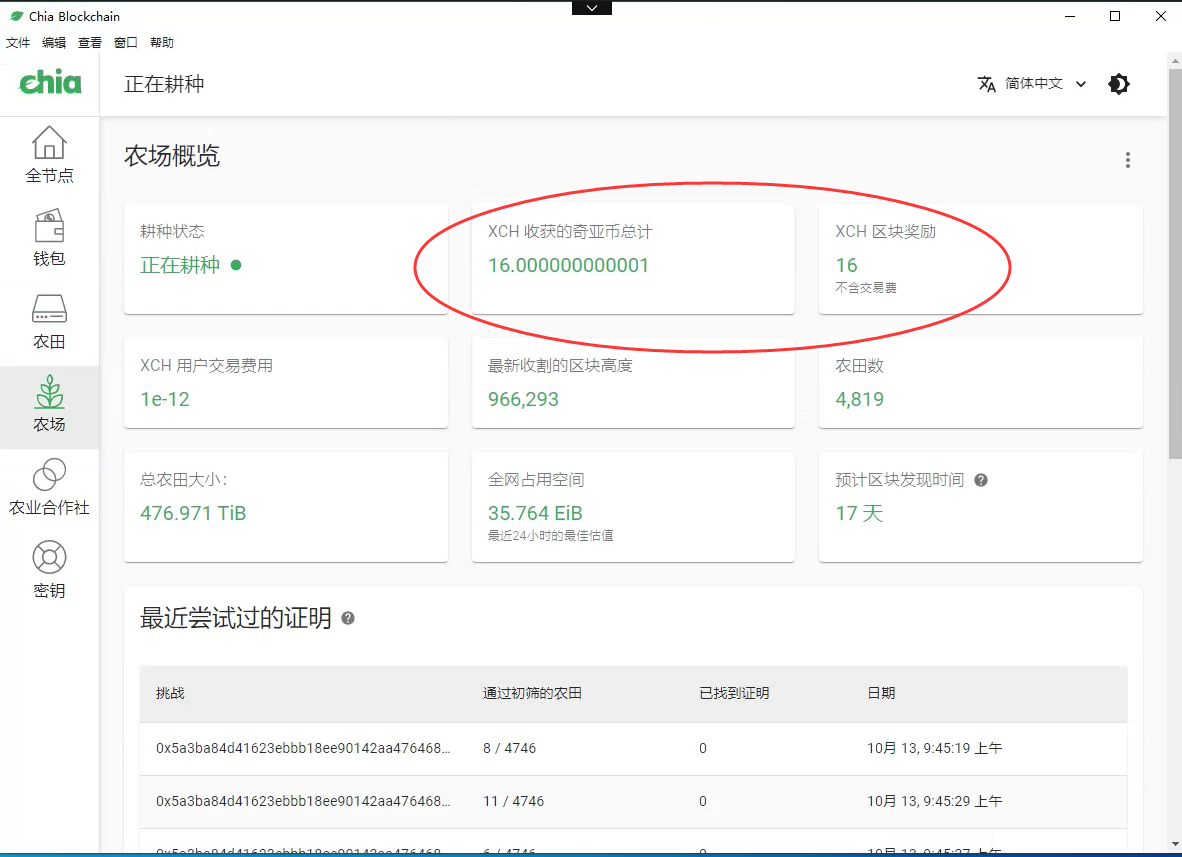Click the vertical scrollbar thumb
This screenshot has width=1182, height=857.
pyautogui.click(x=1174, y=262)
